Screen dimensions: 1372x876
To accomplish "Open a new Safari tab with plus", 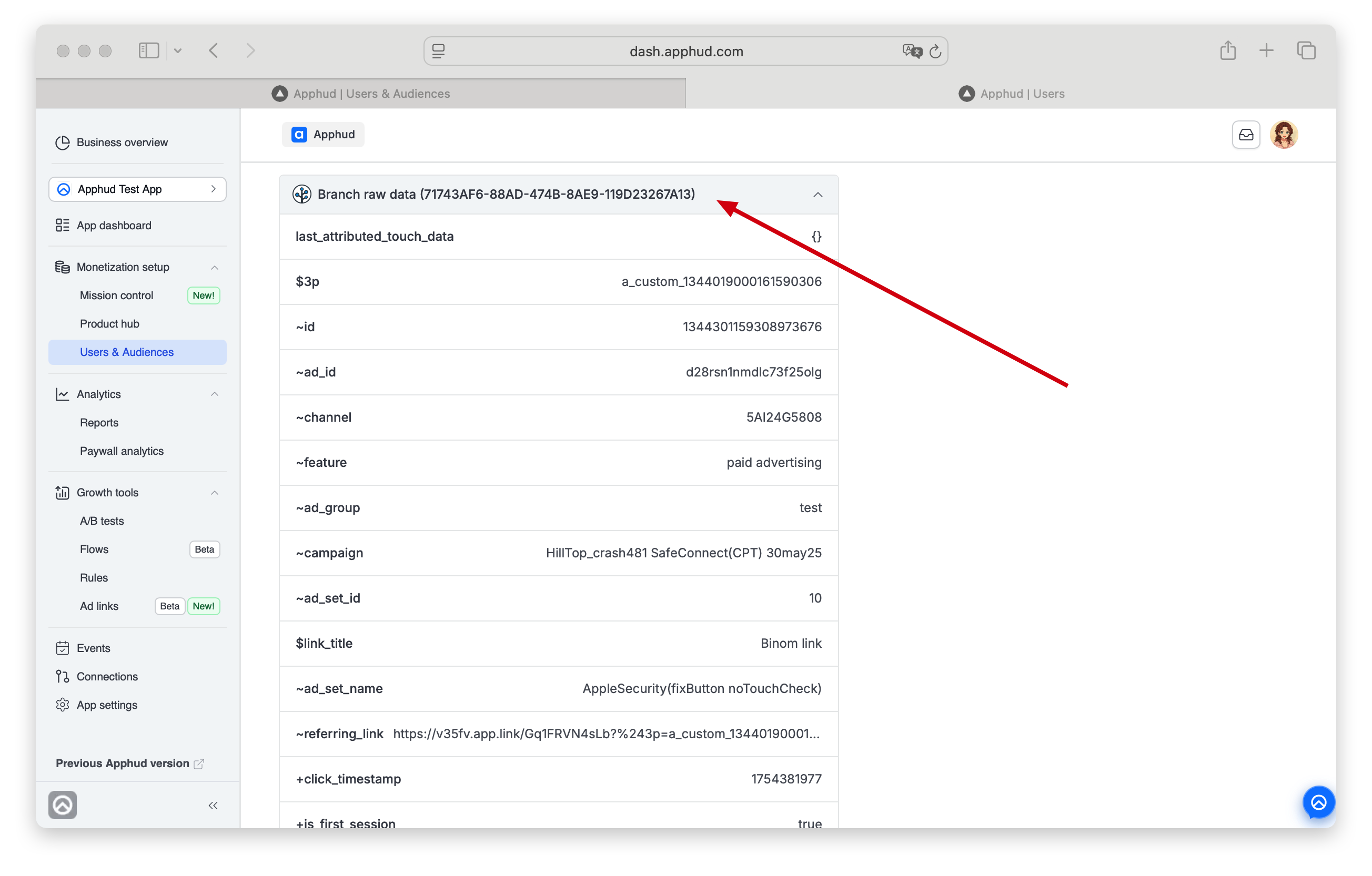I will (1266, 50).
